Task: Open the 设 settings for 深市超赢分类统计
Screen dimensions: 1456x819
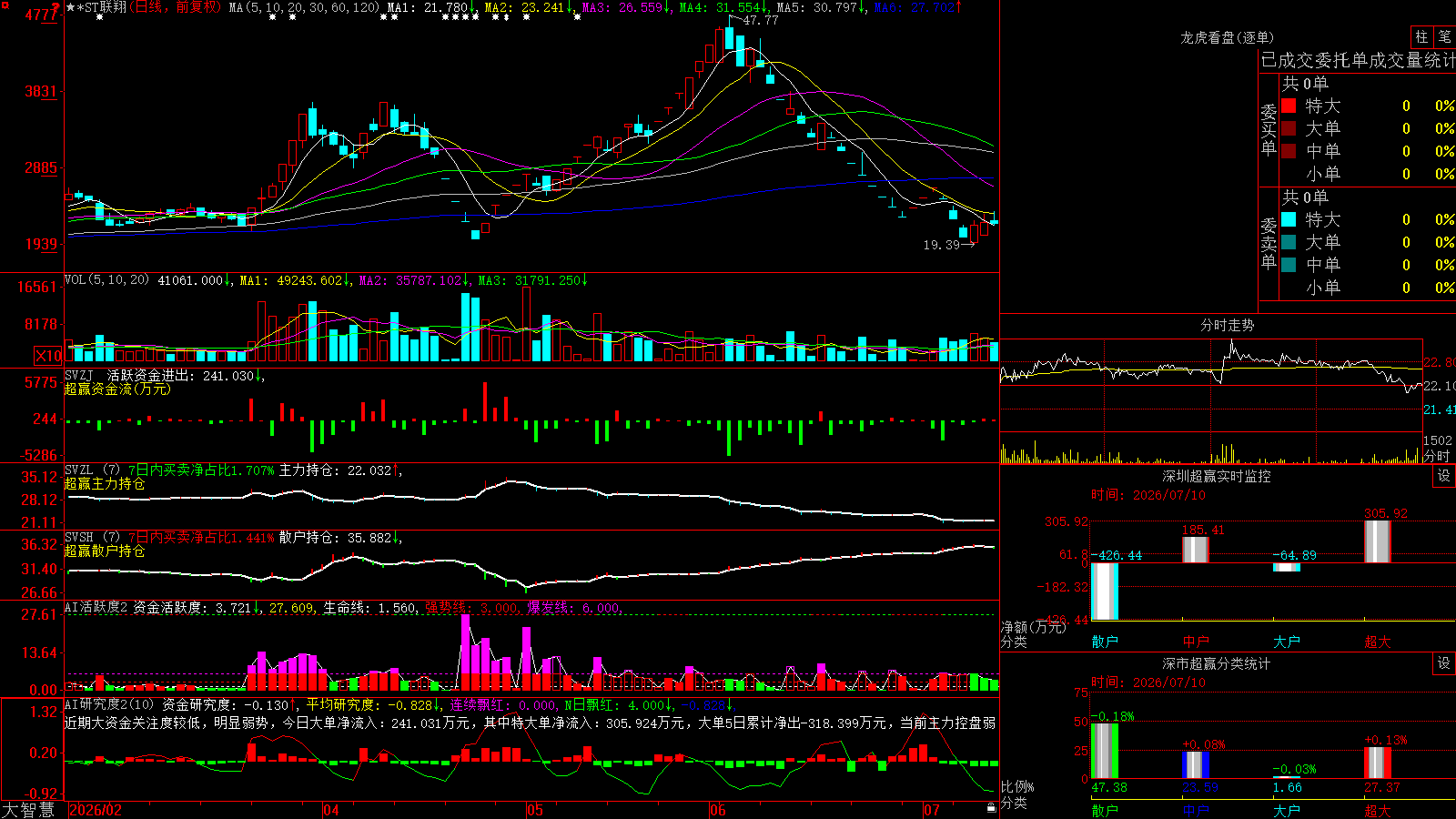Action: pos(1444,663)
